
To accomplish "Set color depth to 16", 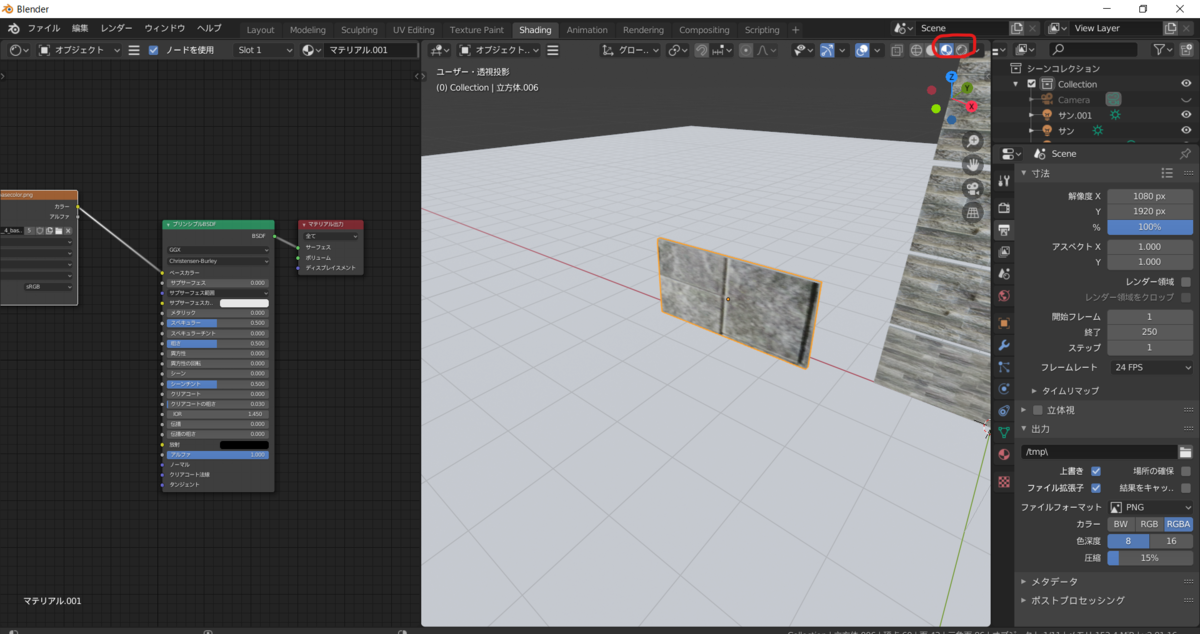I will [1172, 541].
